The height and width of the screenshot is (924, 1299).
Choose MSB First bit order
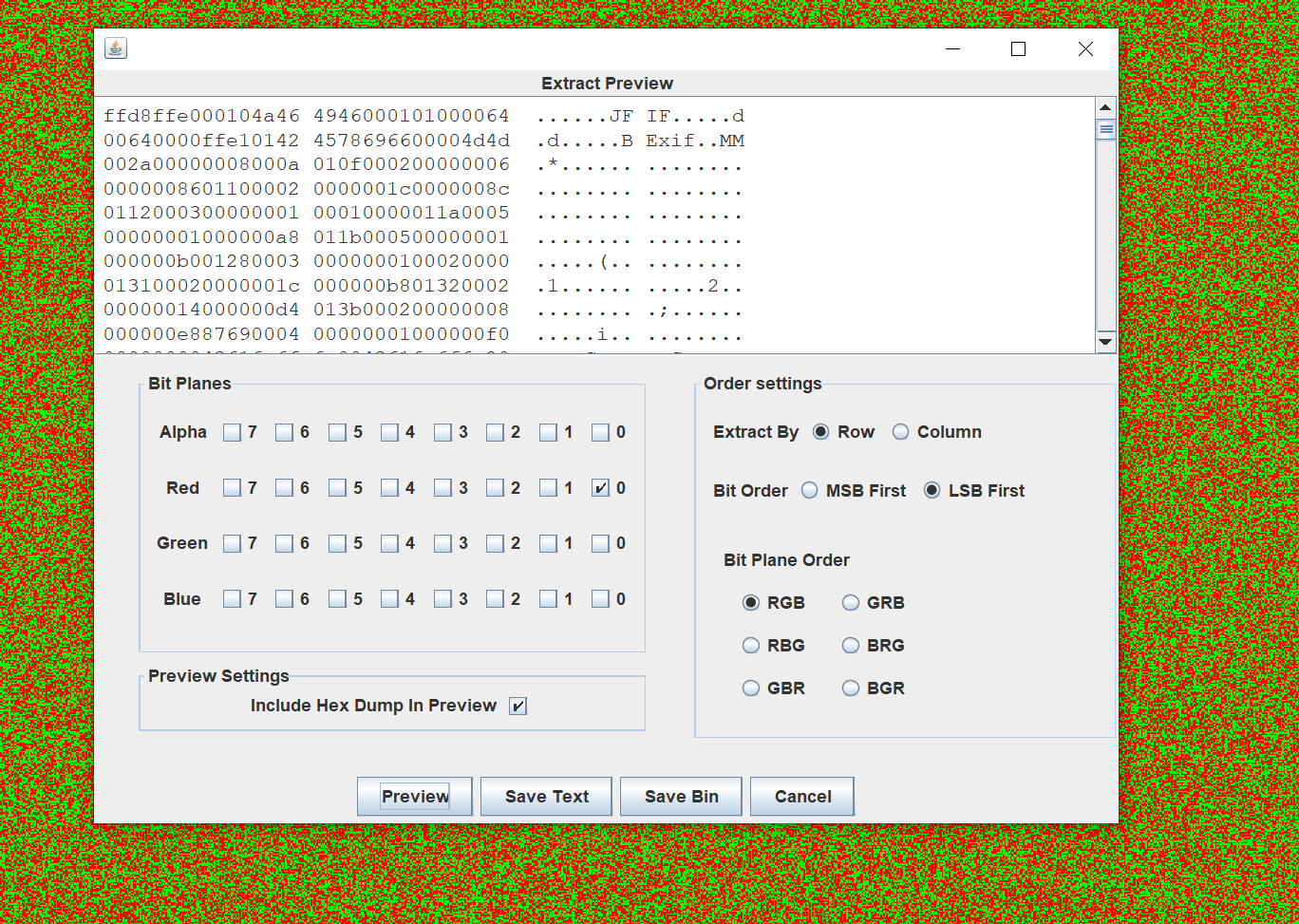coord(810,491)
